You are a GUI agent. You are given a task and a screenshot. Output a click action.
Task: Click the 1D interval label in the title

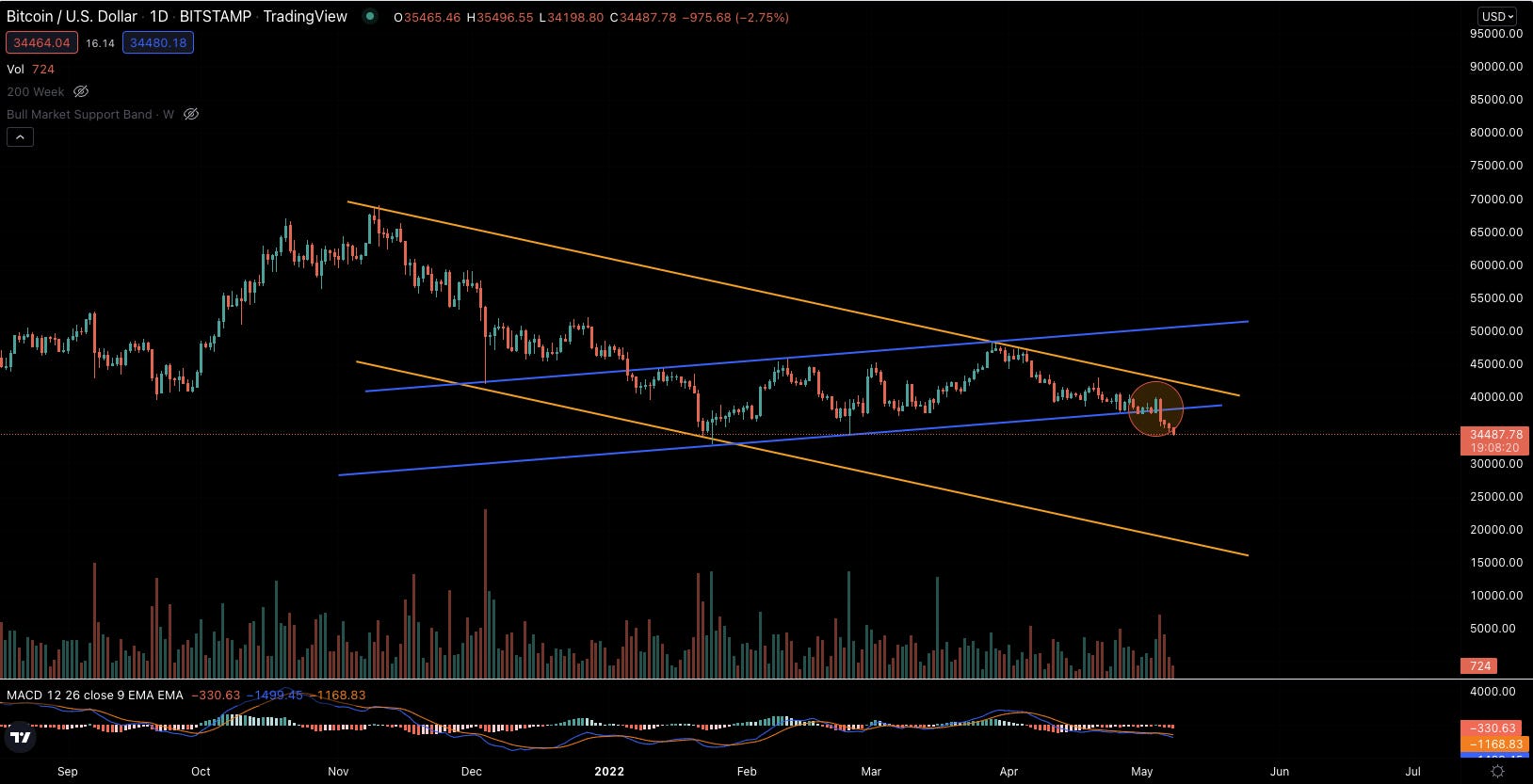(158, 16)
